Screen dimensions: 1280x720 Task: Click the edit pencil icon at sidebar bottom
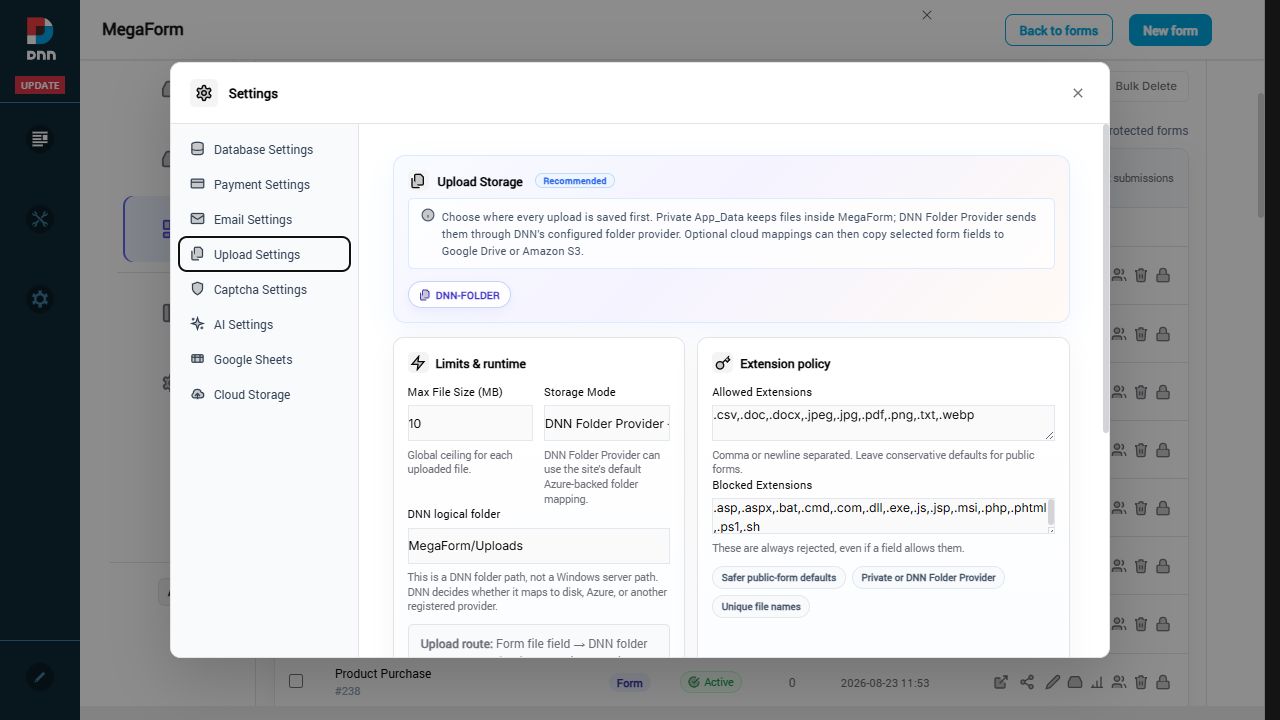coord(40,677)
